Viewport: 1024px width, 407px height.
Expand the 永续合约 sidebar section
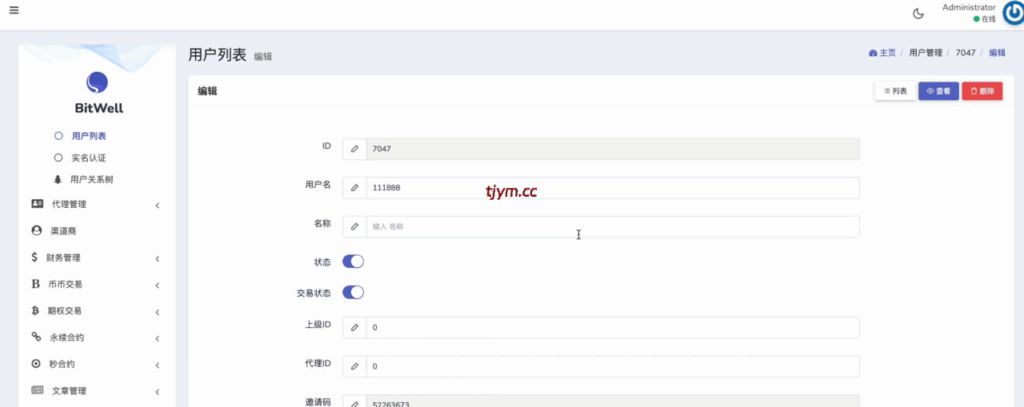(95, 338)
